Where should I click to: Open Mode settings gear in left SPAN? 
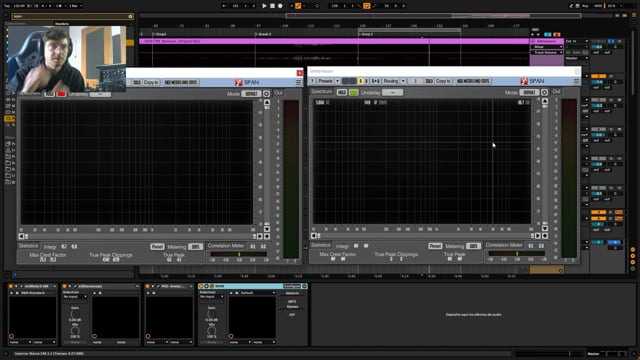coord(266,94)
